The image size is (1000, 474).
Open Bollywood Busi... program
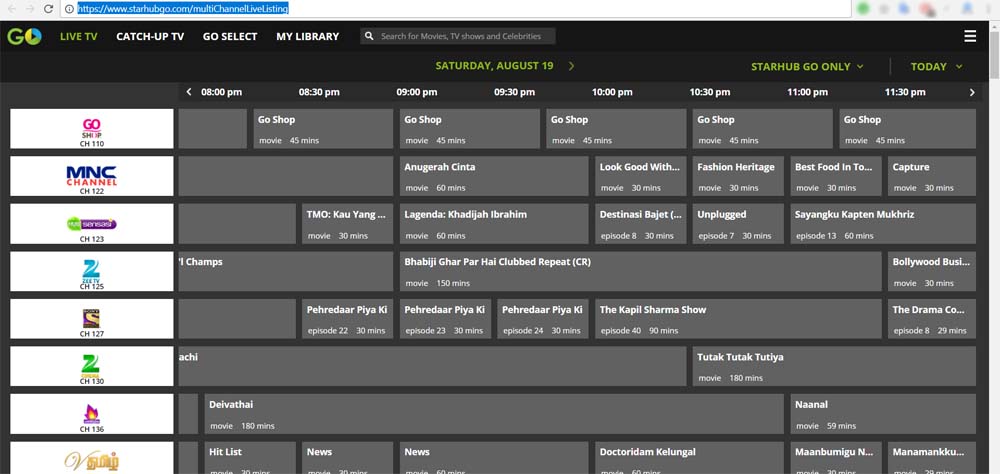pos(932,271)
